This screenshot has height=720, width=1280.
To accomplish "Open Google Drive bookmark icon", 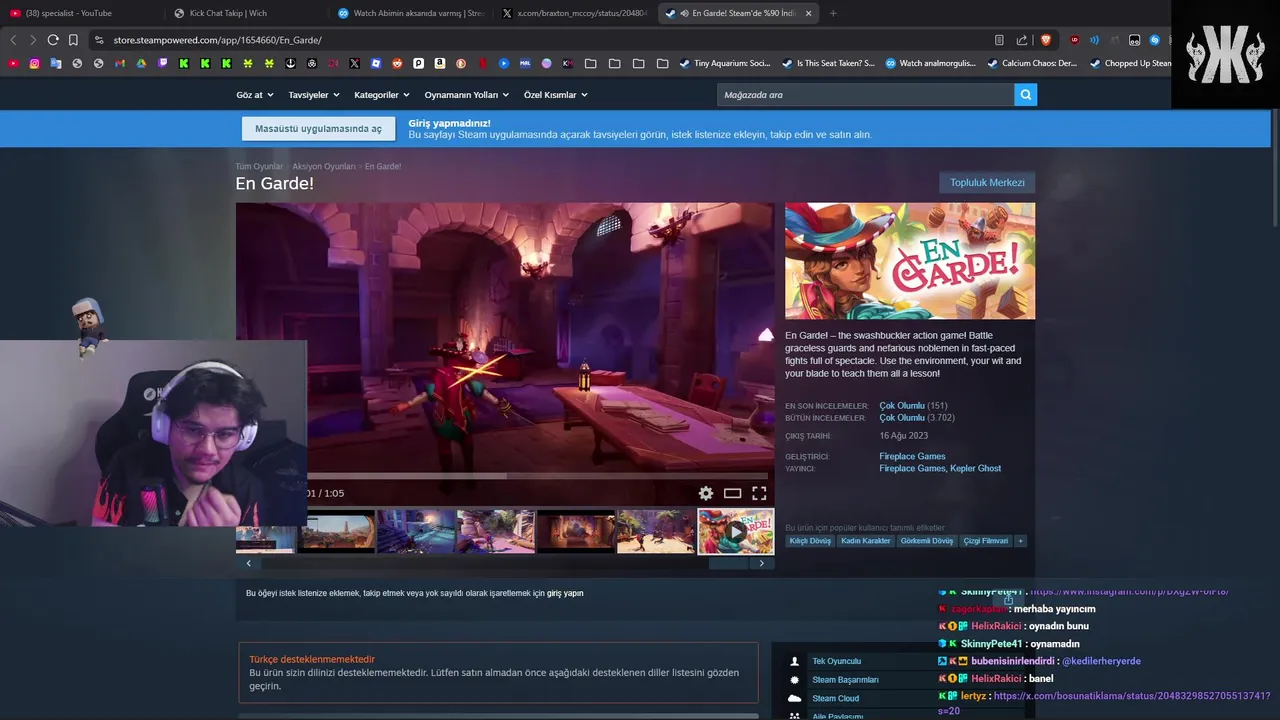I will pos(141,63).
